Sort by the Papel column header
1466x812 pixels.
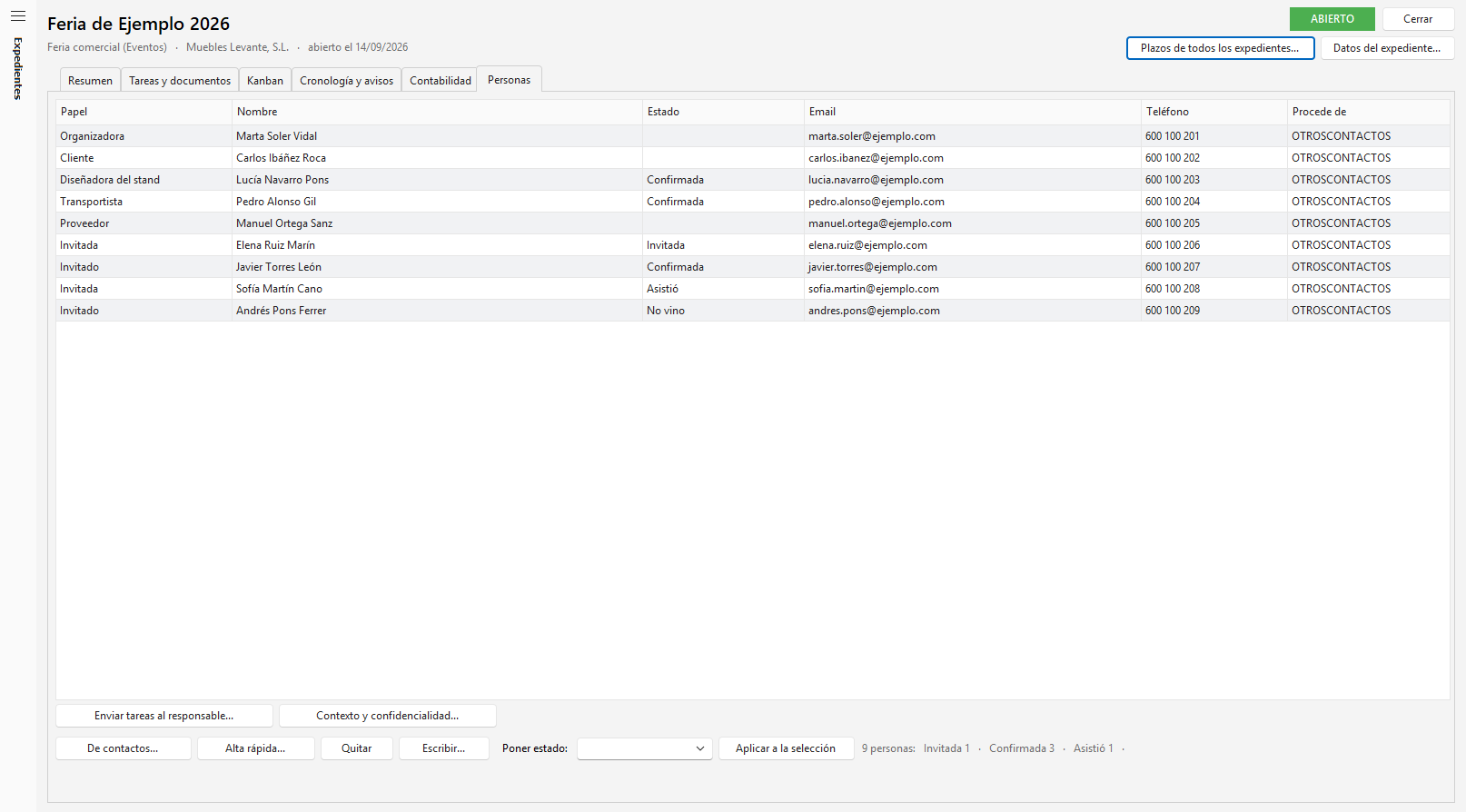144,112
